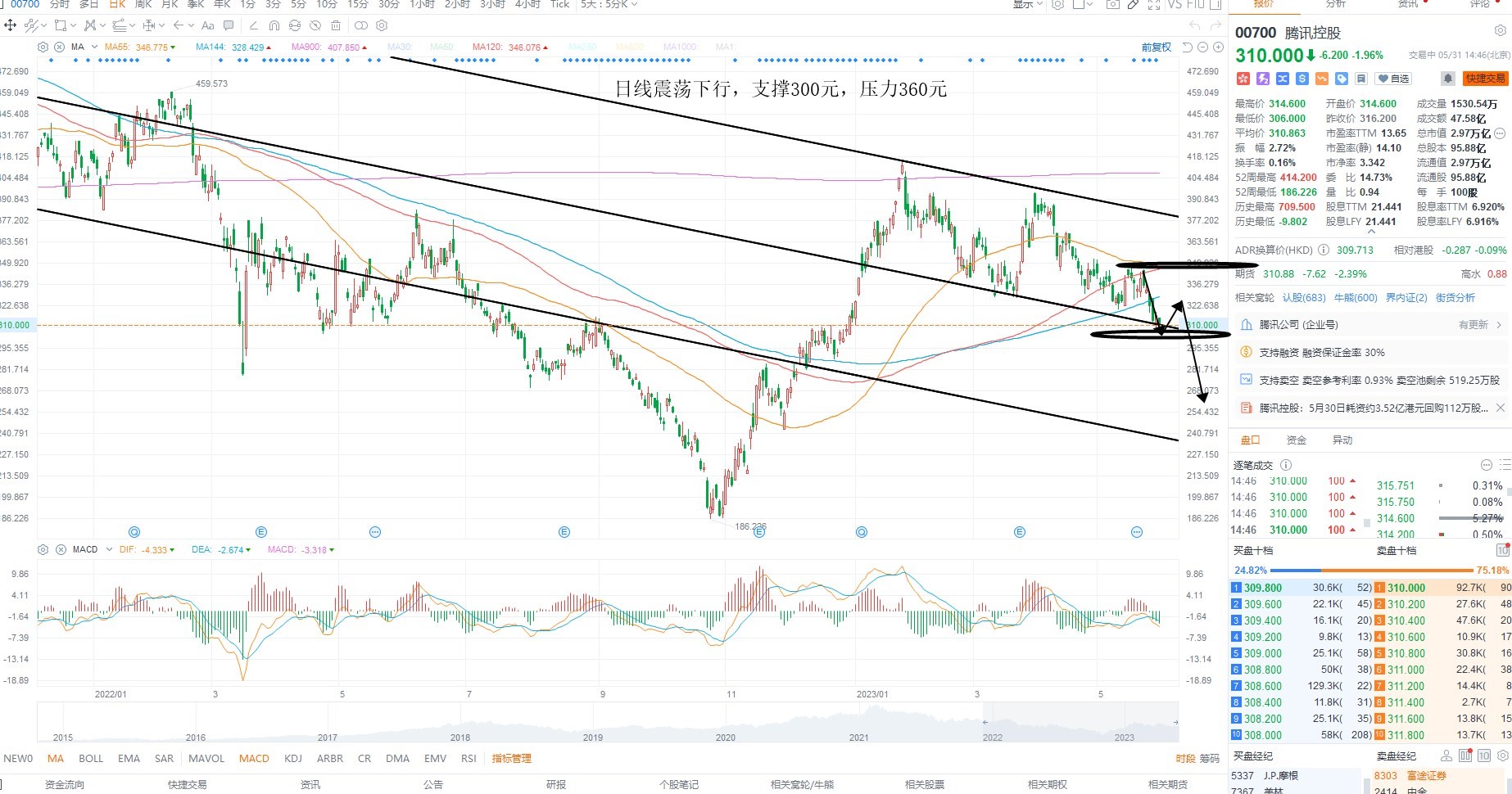Open 指标管理 indicator management
The height and width of the screenshot is (794, 1512).
511,758
